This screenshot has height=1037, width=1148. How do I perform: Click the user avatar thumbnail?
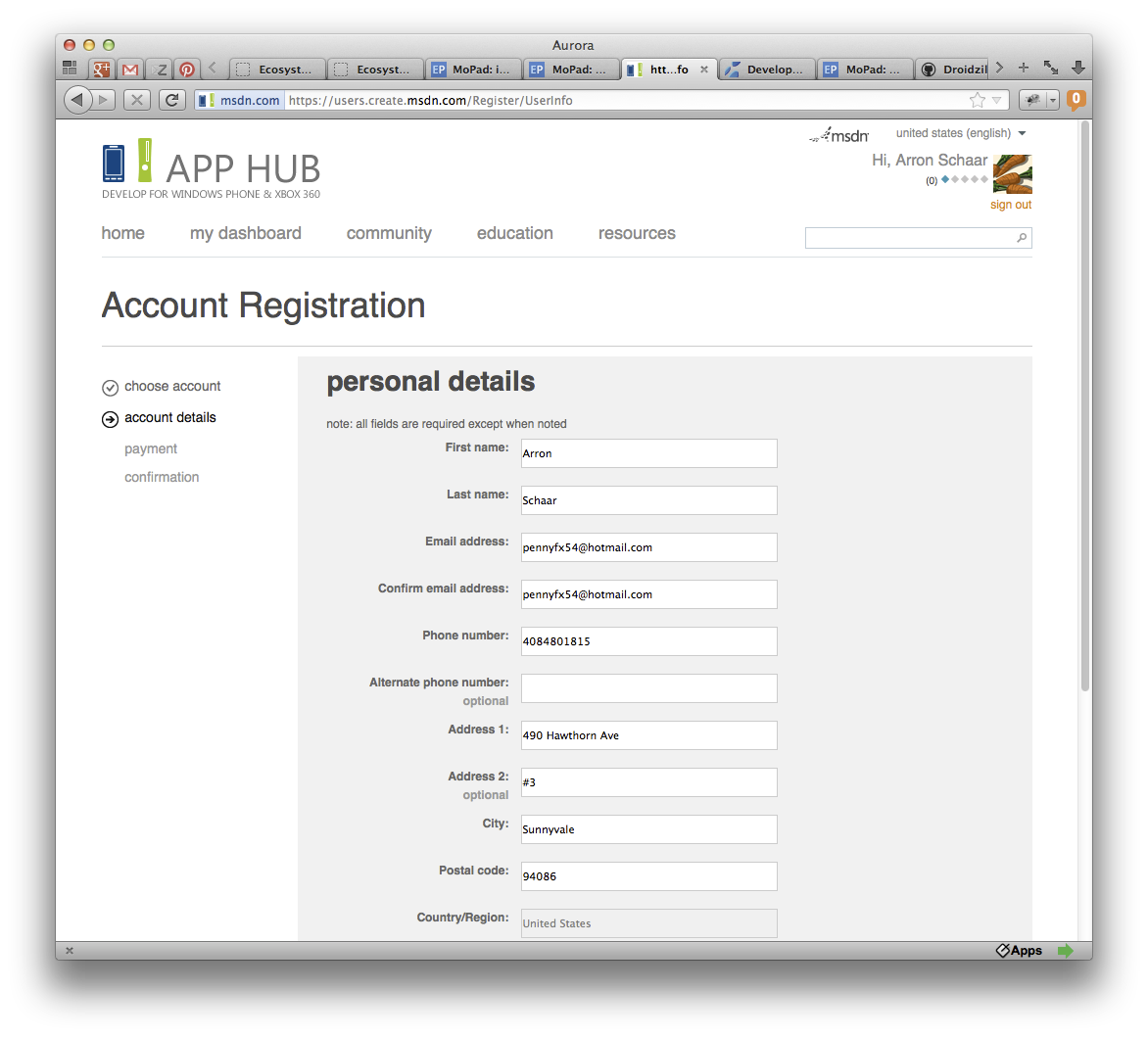tap(1013, 174)
